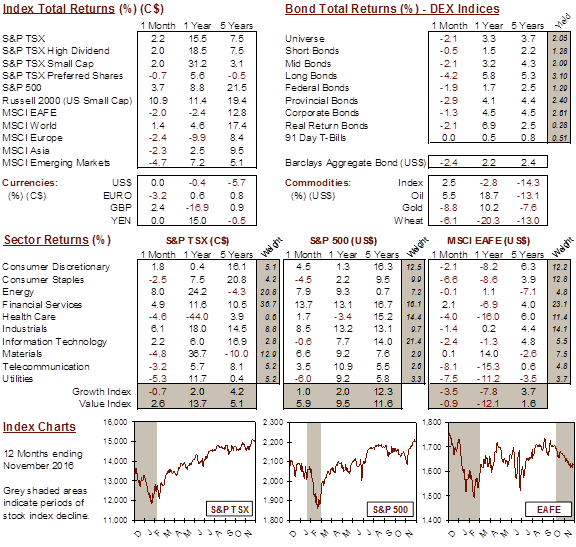This screenshot has width=576, height=547.
Task: Click the '91 Day T-Bills' row label
Action: (316, 138)
